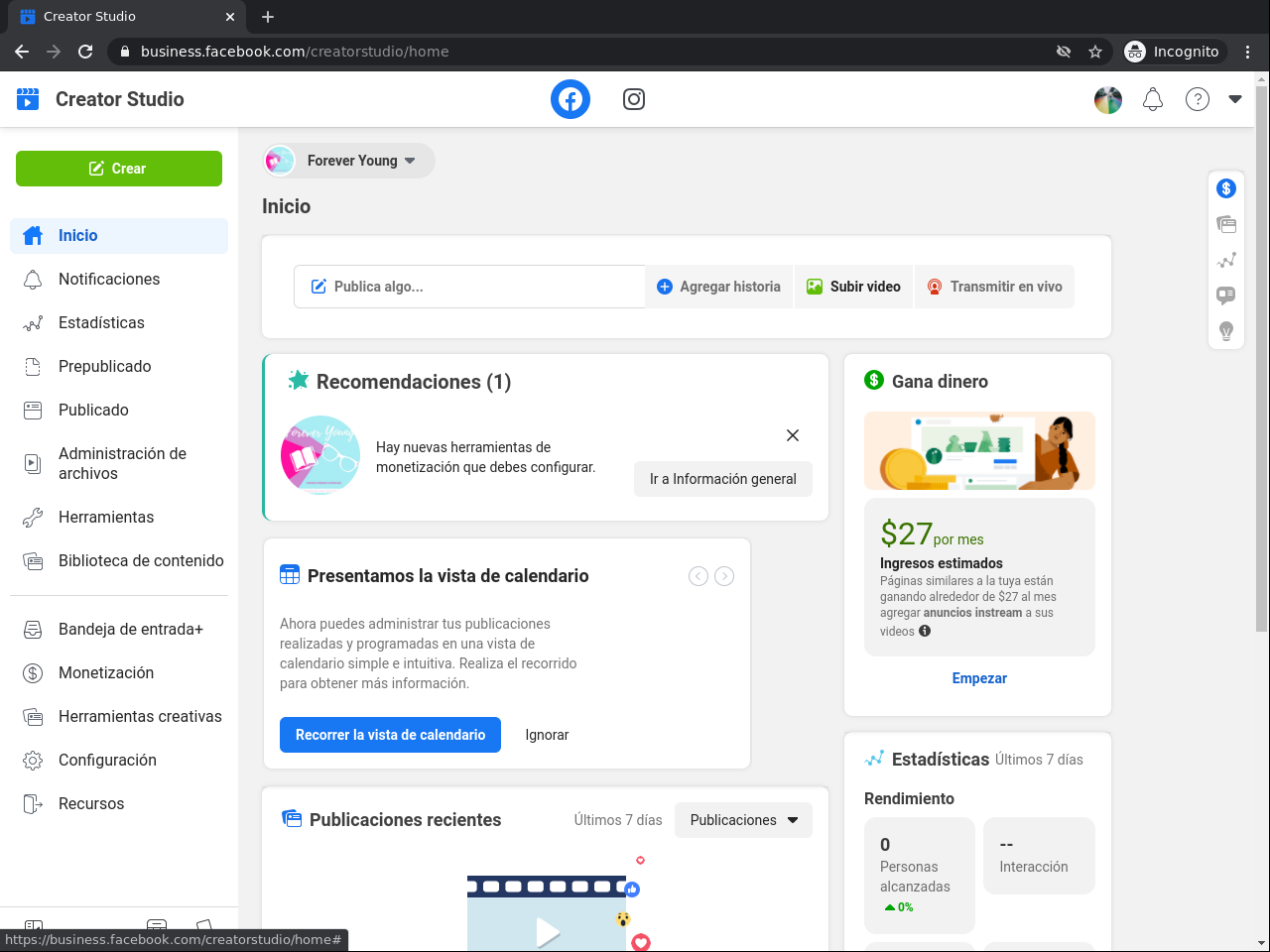Click the third-party cookie blocking eye icon
This screenshot has width=1270, height=952.
coord(1064,52)
